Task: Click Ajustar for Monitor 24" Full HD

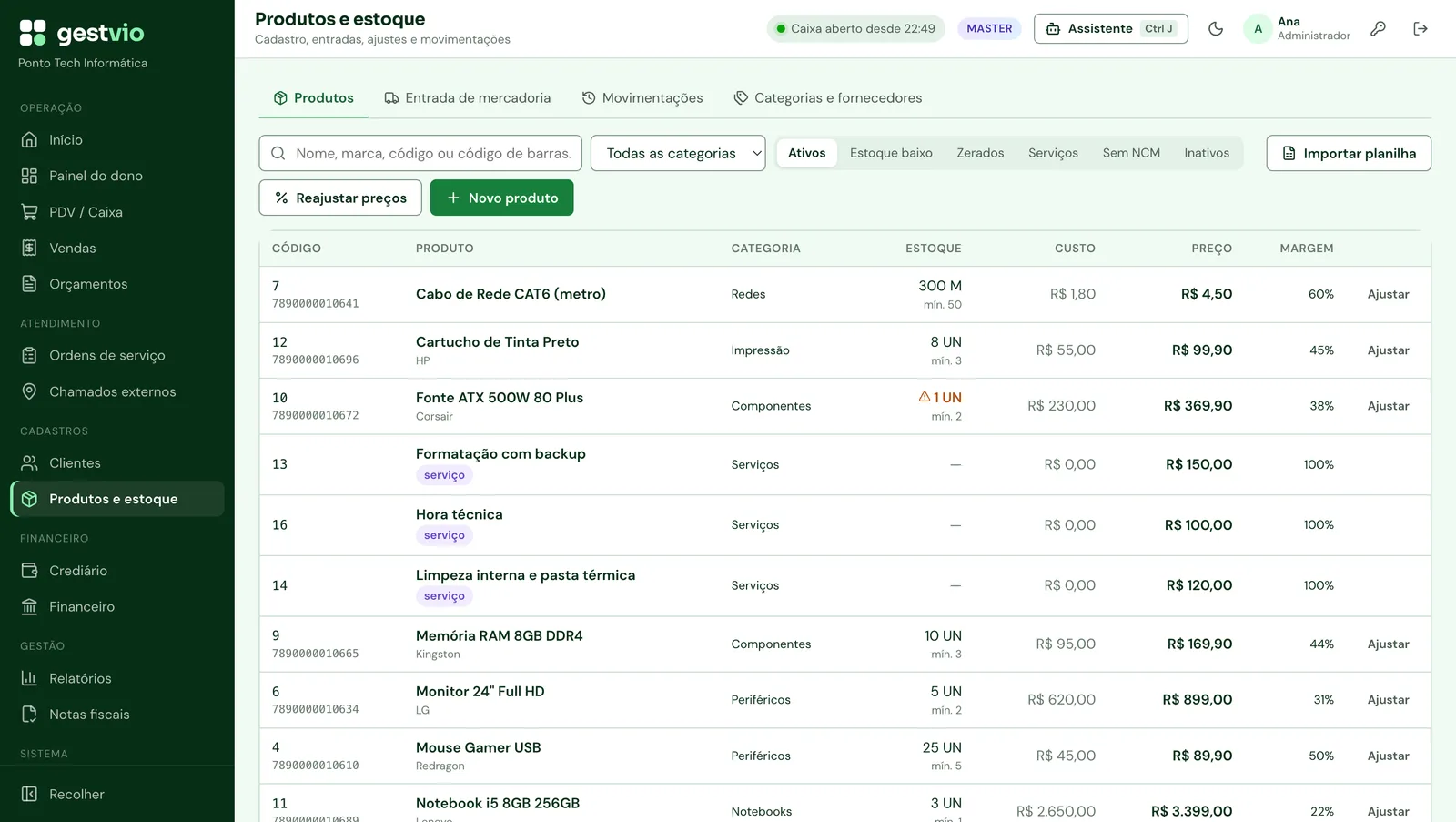Action: pos(1388,699)
